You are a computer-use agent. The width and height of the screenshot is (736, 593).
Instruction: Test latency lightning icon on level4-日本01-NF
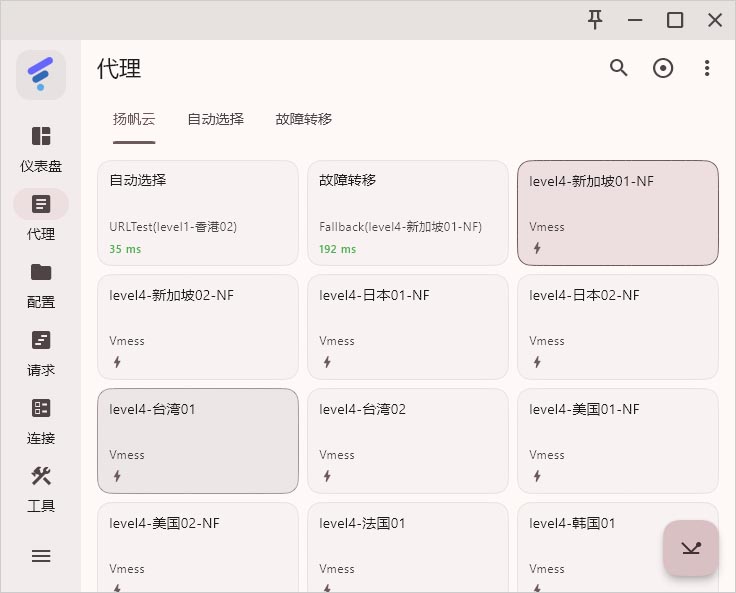coord(327,362)
